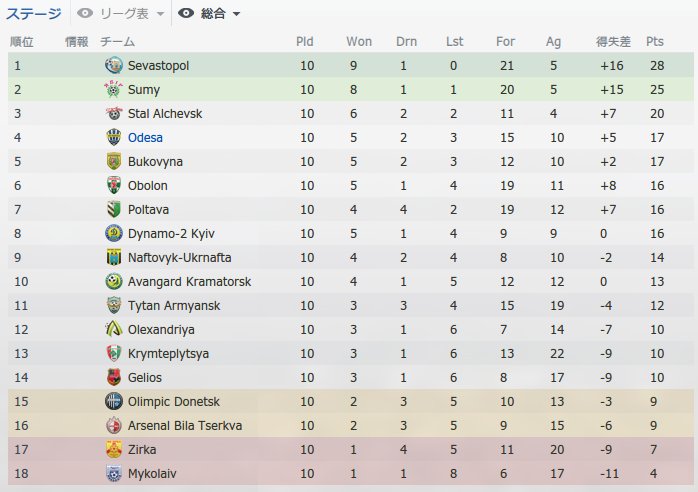Click the Mykolaiv club logo

114,473
